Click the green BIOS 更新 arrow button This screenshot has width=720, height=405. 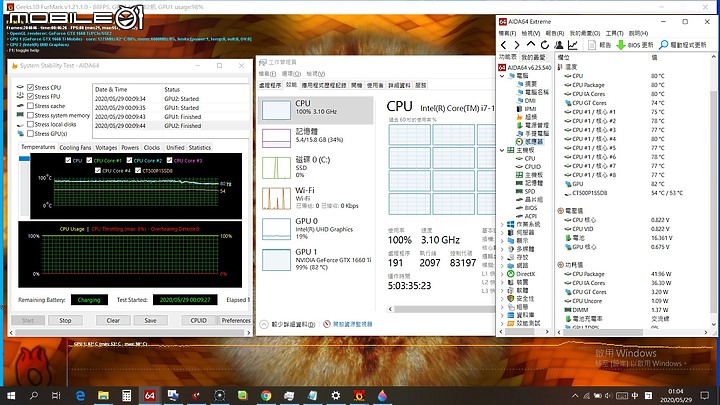coord(635,45)
